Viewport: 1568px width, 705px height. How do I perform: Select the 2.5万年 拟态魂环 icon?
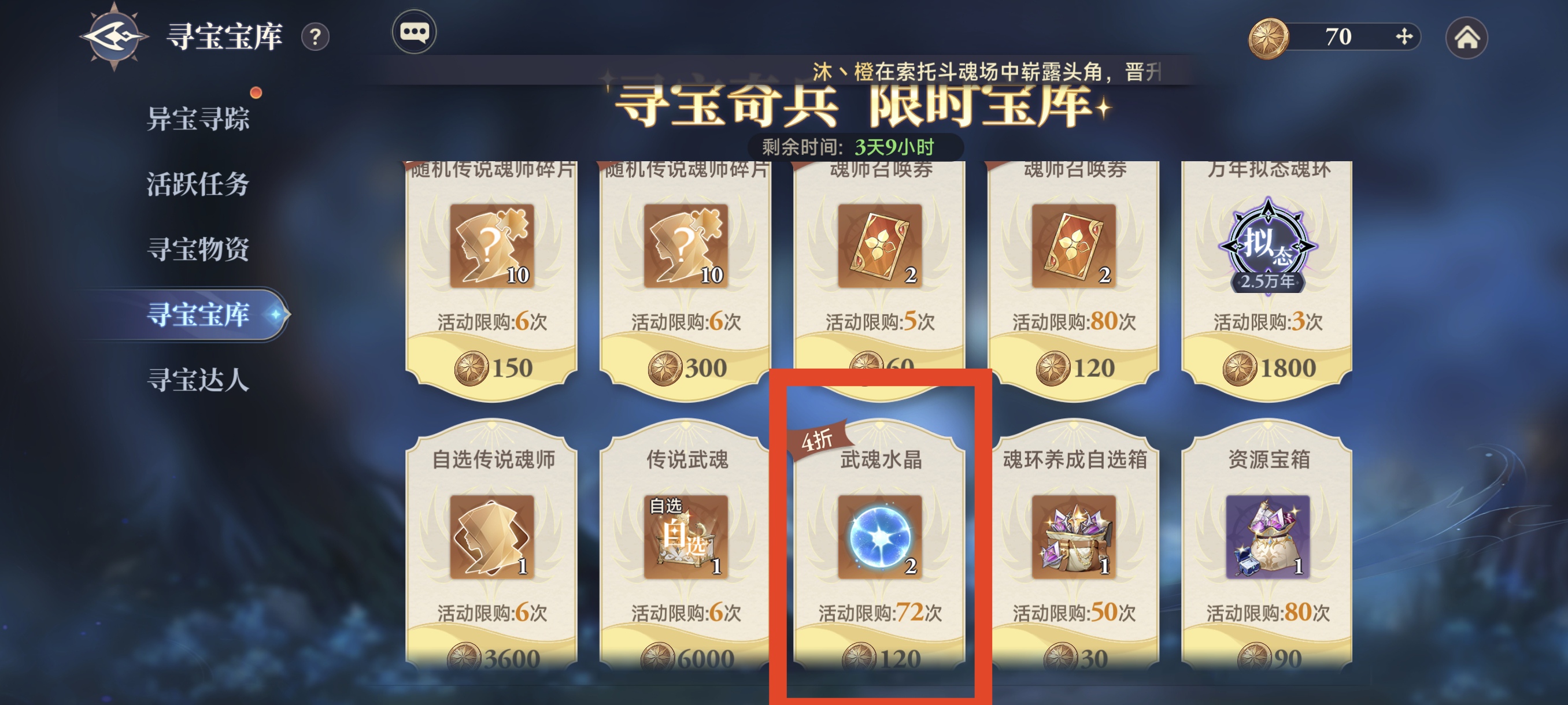(1268, 246)
